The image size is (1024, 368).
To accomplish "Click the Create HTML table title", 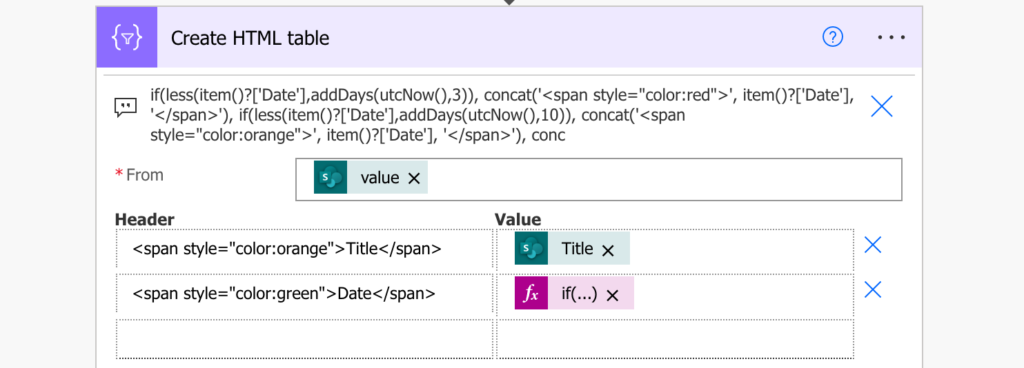I will (x=250, y=38).
